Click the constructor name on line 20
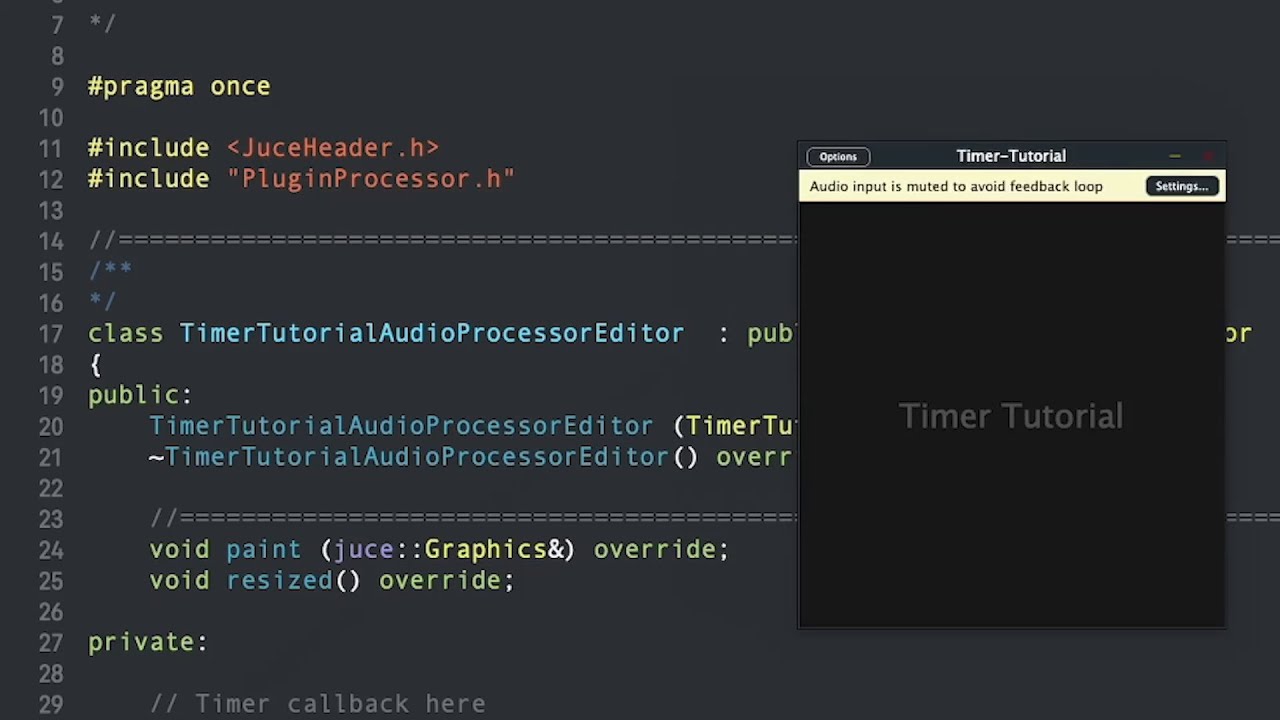Image resolution: width=1280 pixels, height=720 pixels. click(401, 426)
